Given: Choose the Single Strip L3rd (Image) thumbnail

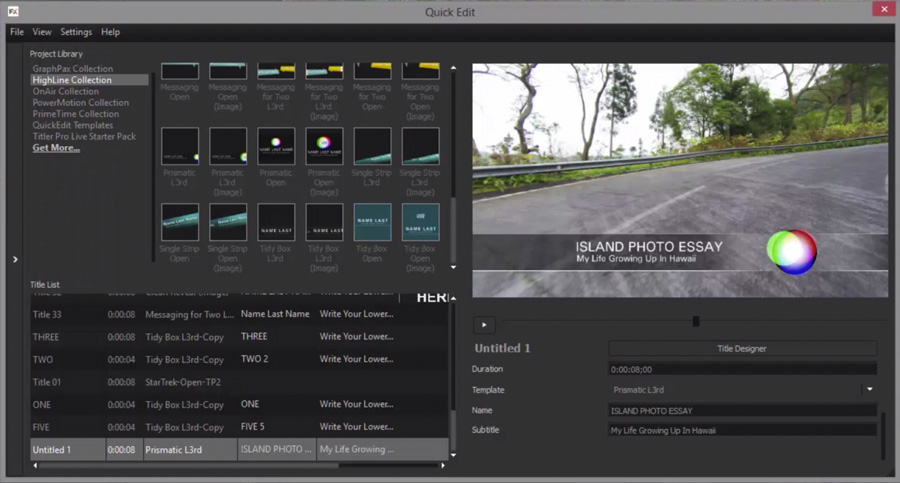Looking at the screenshot, I should pos(421,146).
